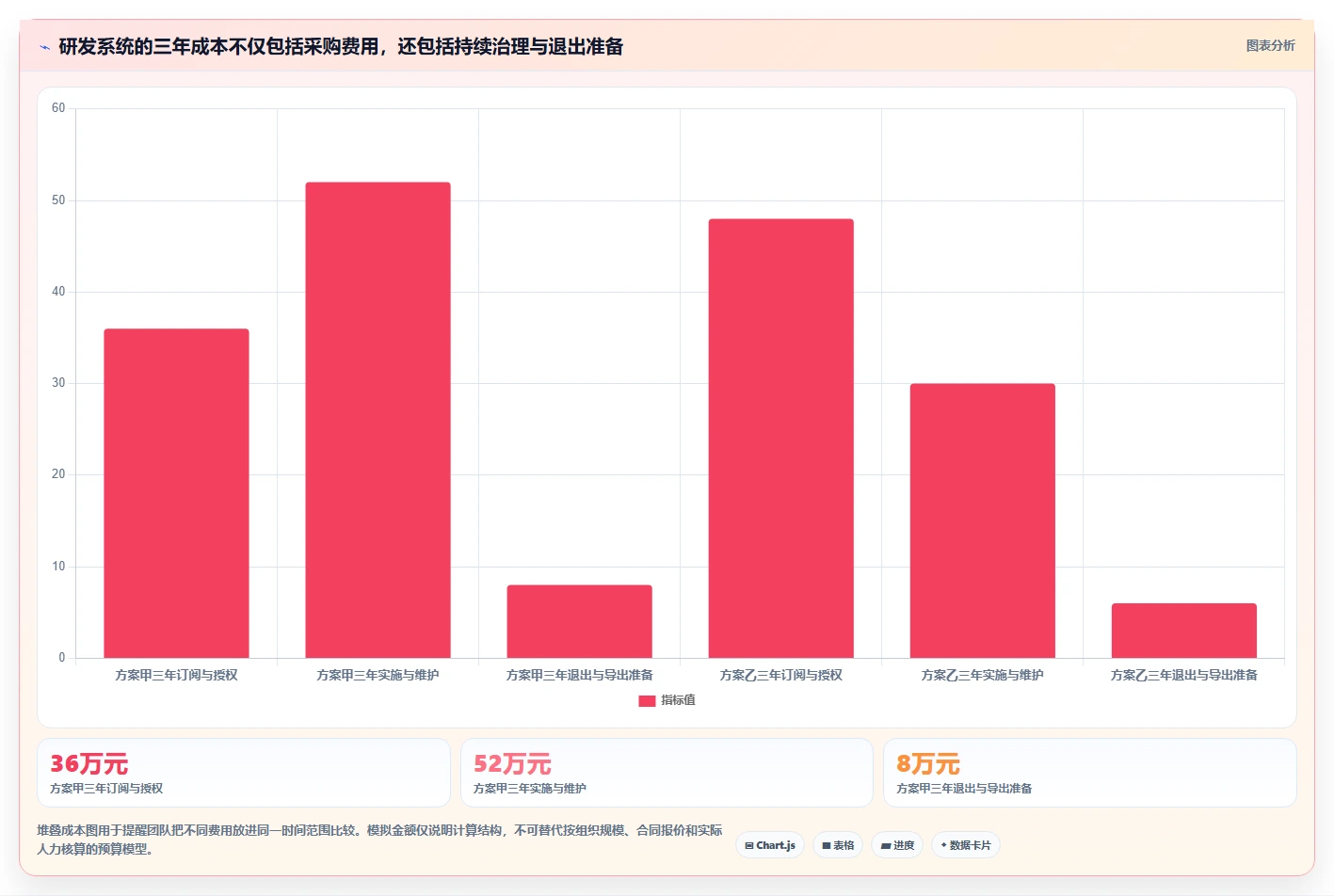Screen dimensions: 1334x896
Task: Click the card title 研发系统的三年成本
Action: 341,46
